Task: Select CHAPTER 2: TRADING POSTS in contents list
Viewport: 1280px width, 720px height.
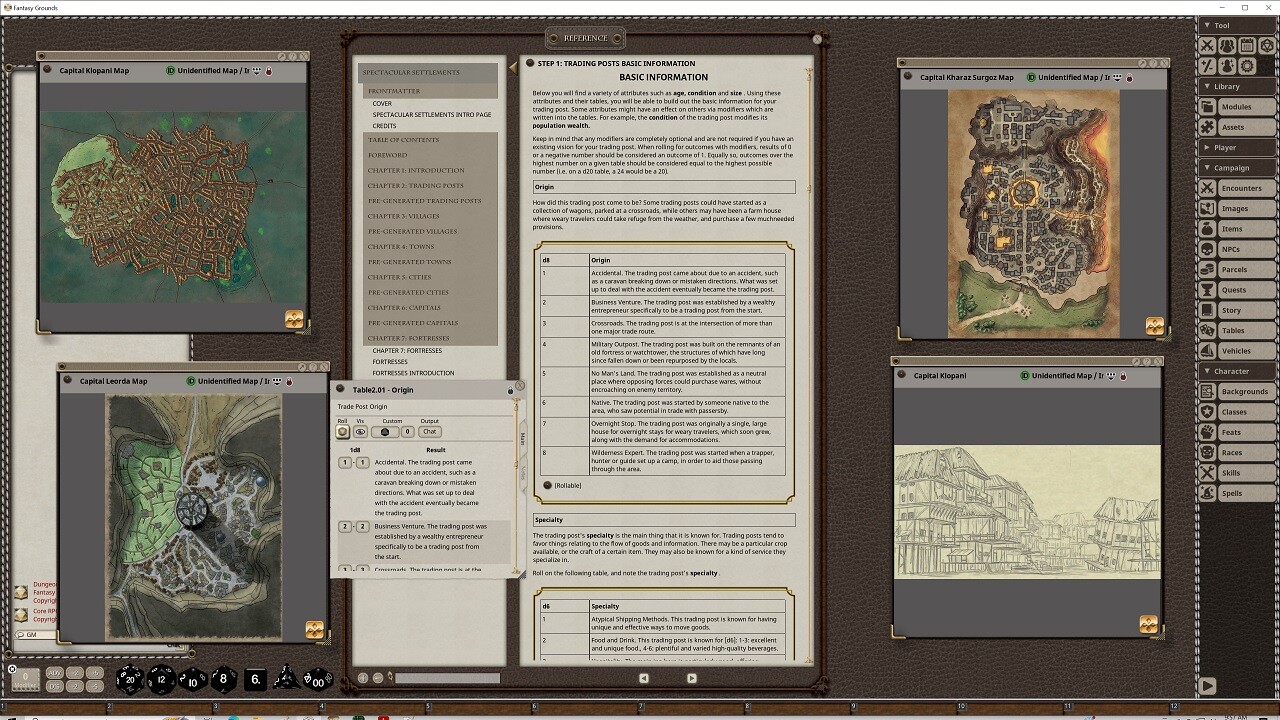Action: click(x=418, y=185)
